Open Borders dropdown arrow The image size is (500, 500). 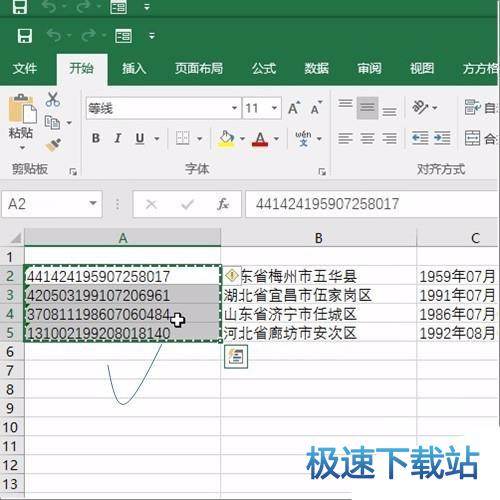(199, 138)
